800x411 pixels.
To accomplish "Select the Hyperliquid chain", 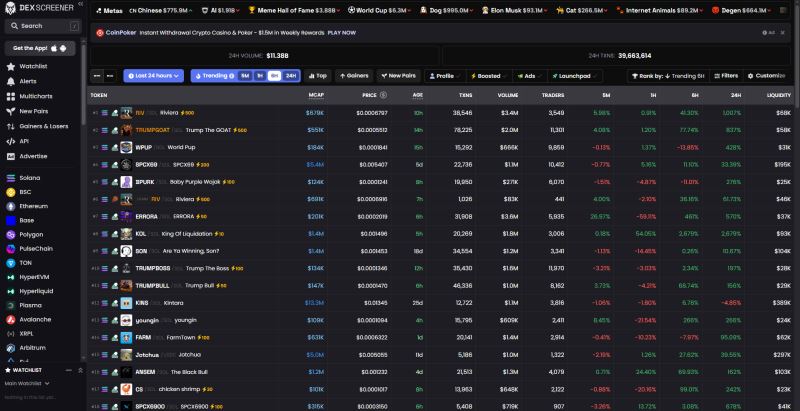I will [36, 291].
